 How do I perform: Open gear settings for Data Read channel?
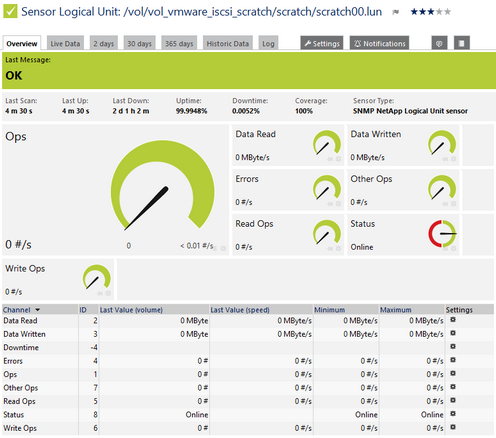tap(453, 320)
